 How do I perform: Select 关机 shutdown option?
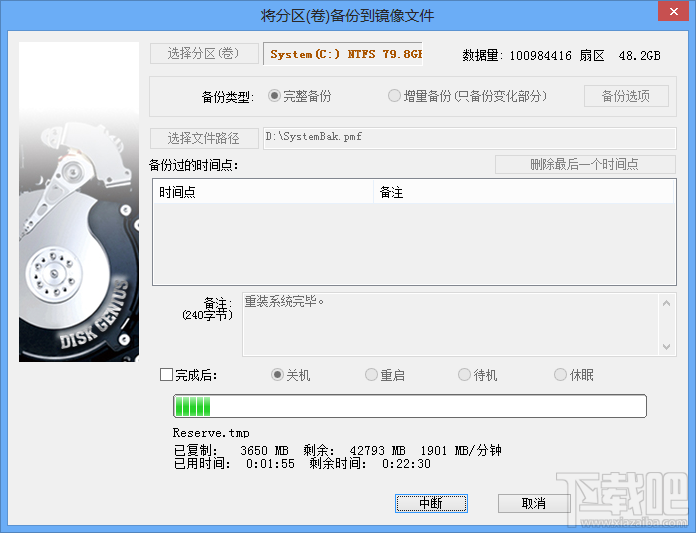coord(290,375)
